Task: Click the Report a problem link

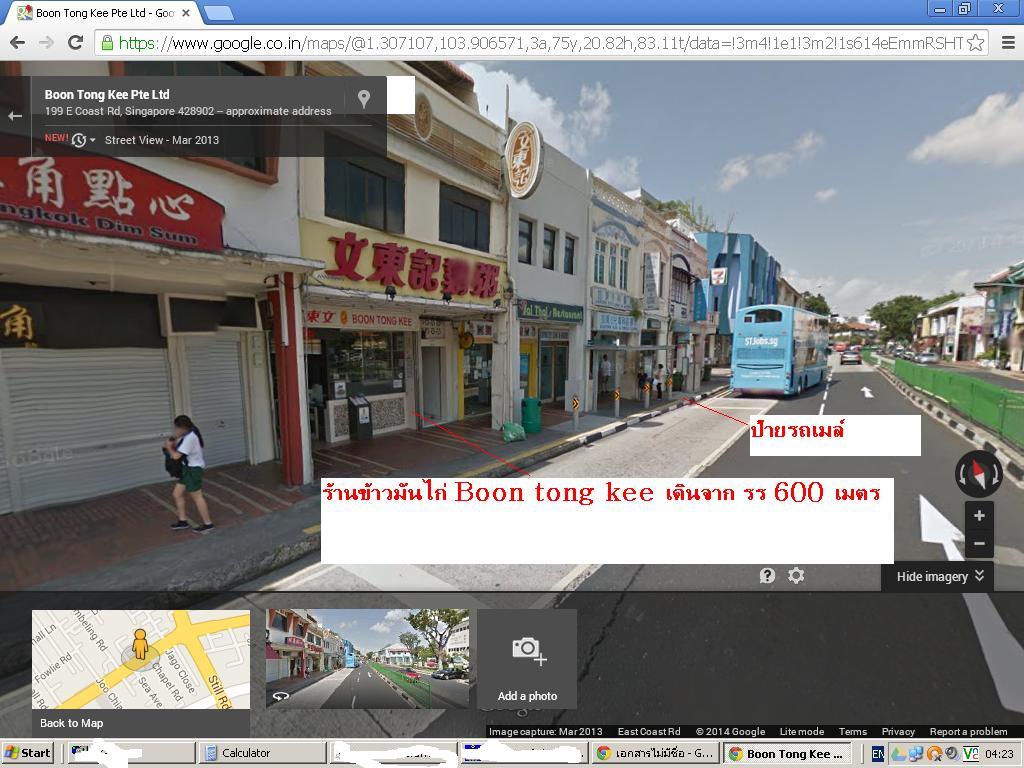Action: [968, 731]
